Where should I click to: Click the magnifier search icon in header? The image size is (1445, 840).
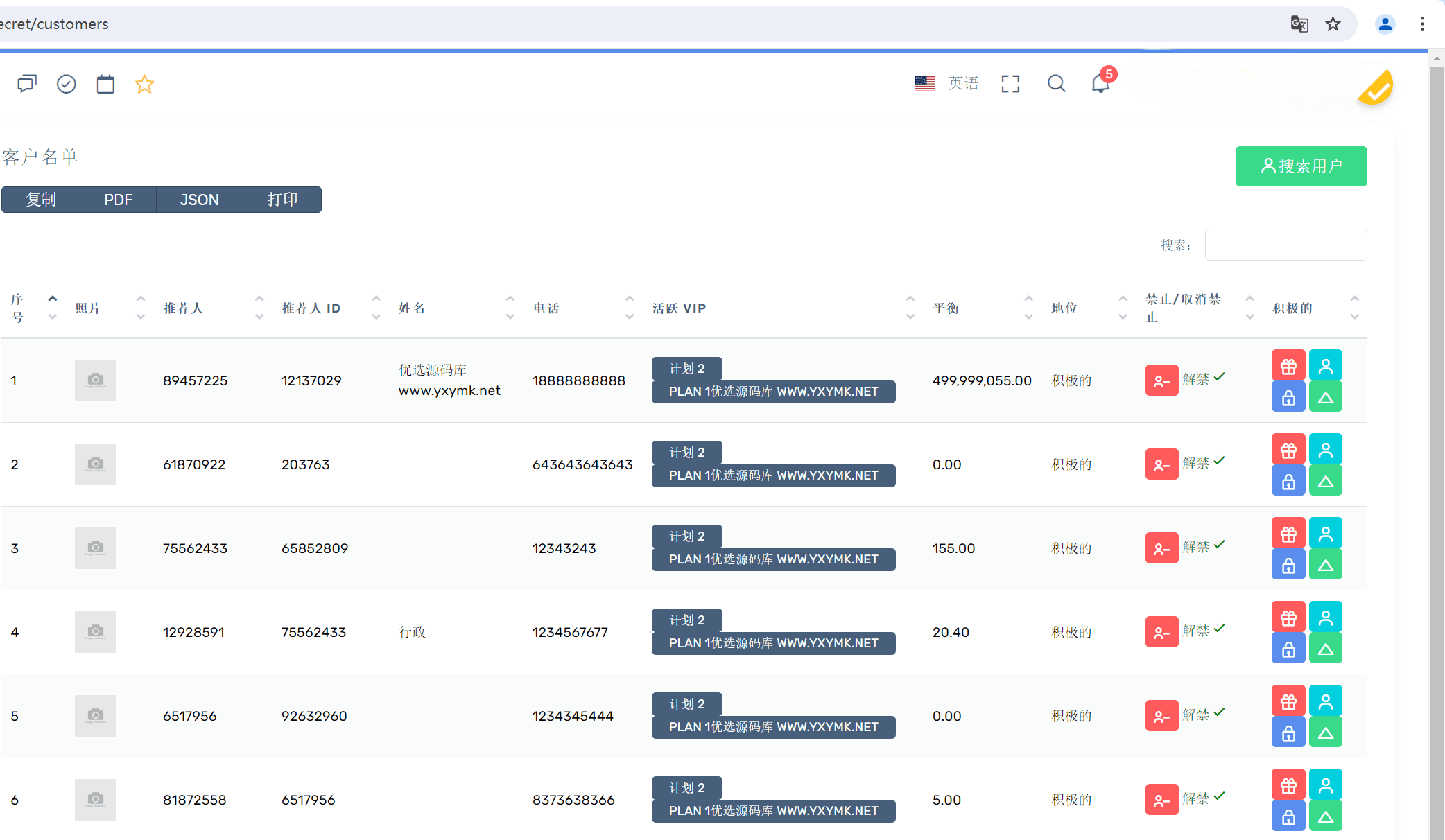pyautogui.click(x=1056, y=84)
